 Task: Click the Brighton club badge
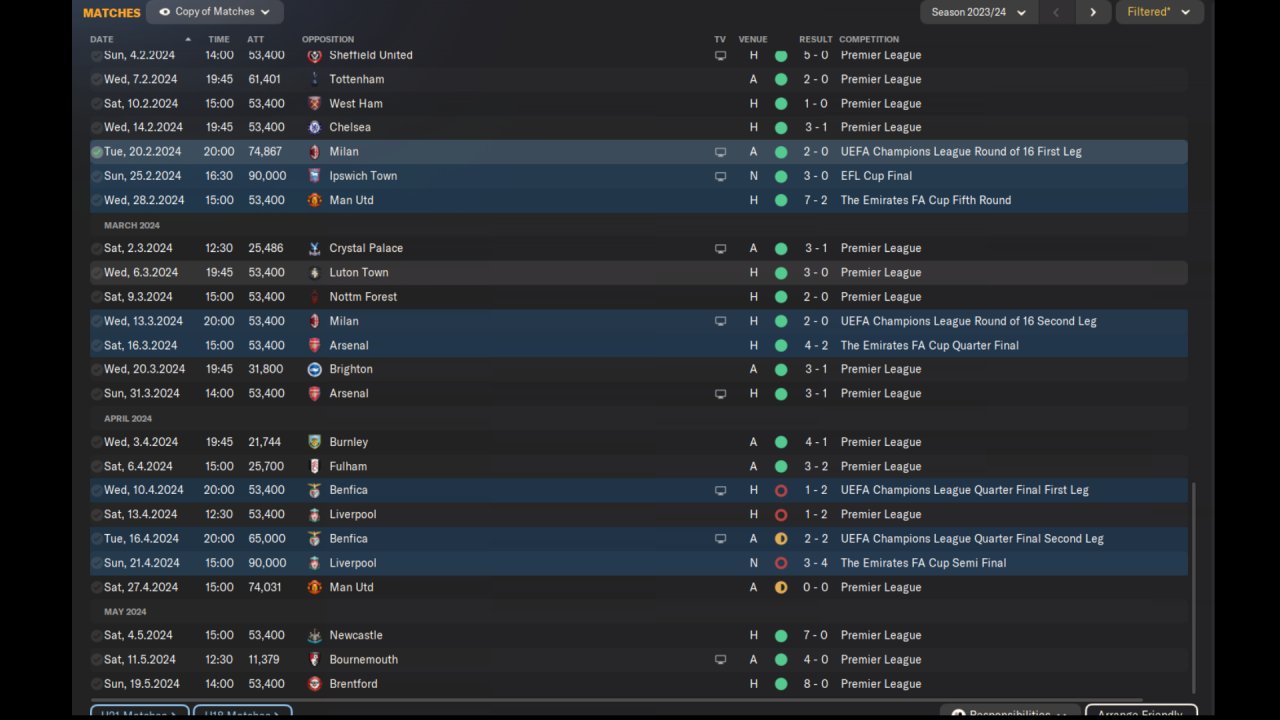pos(315,369)
